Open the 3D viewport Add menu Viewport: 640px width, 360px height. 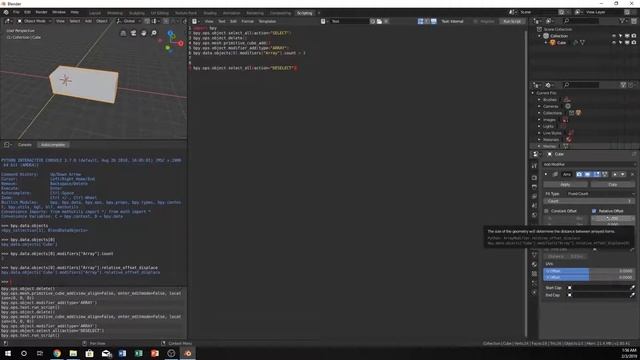tap(88, 21)
